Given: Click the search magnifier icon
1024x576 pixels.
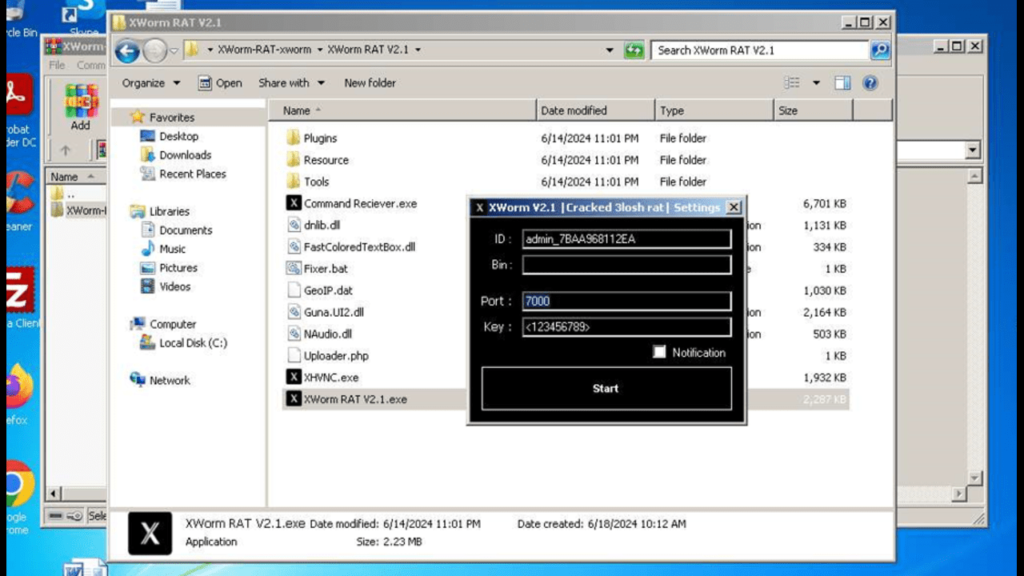Looking at the screenshot, I should (x=880, y=50).
